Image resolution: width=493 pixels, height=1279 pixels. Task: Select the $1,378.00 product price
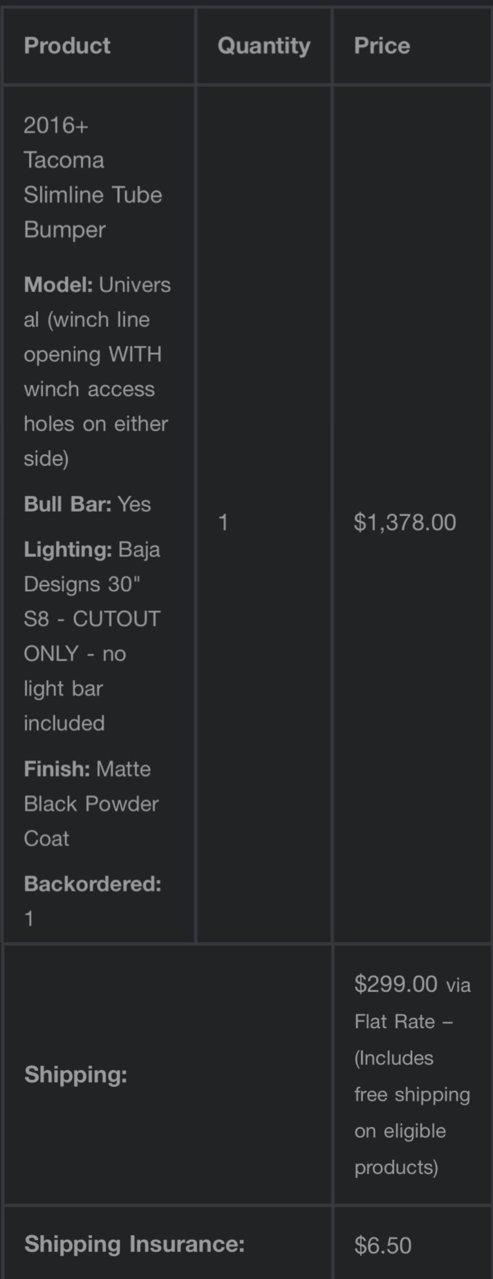[405, 522]
